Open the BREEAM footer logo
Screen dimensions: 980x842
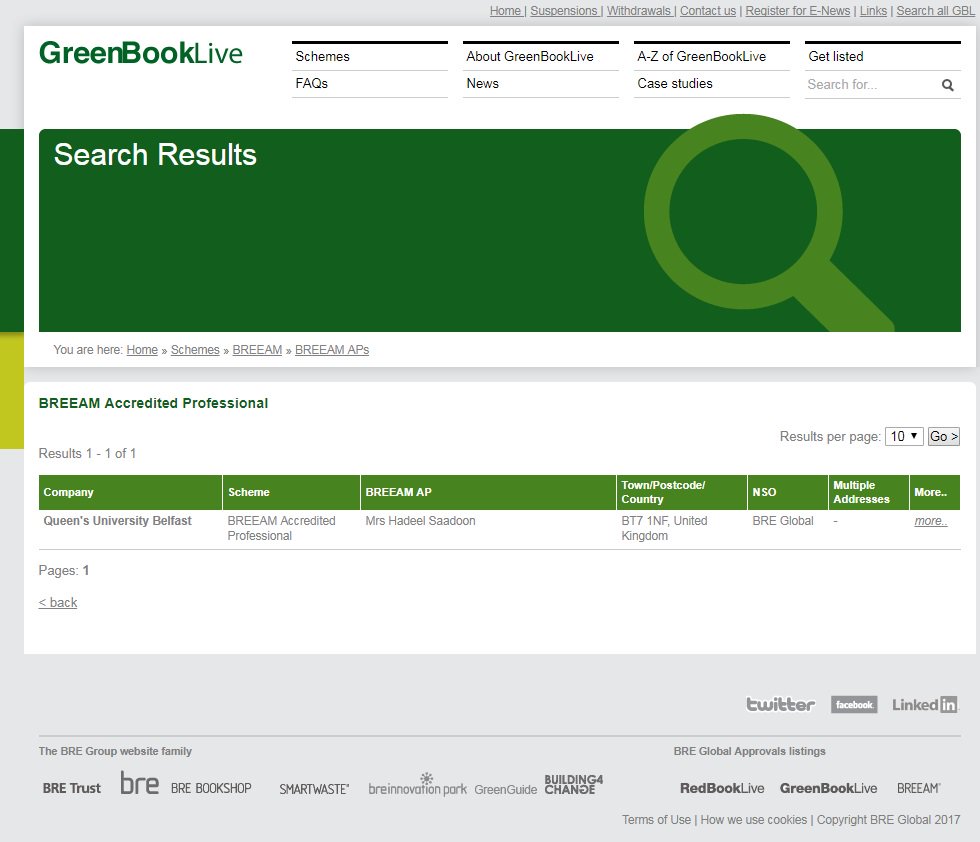point(919,788)
